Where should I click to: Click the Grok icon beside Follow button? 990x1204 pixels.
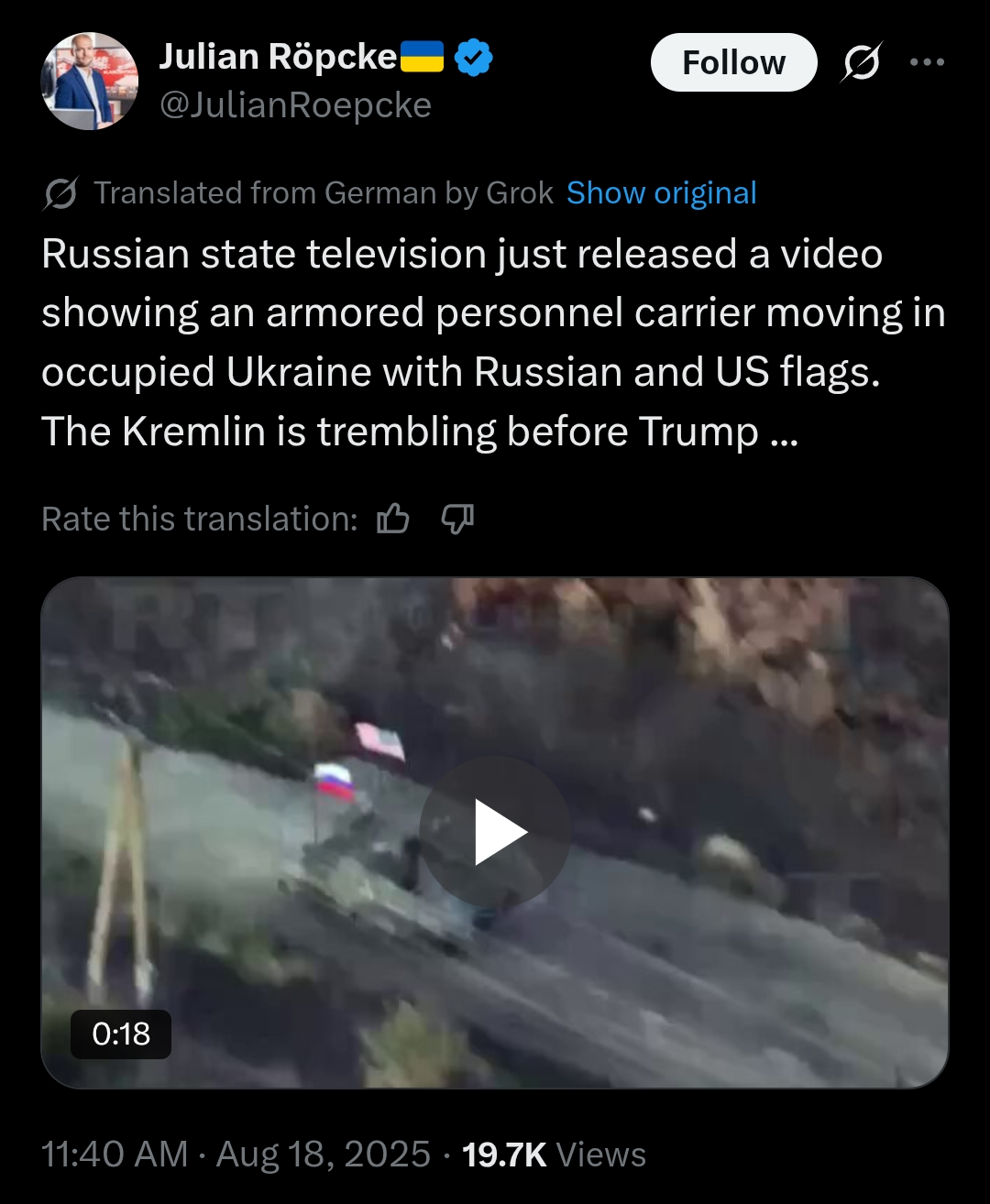(861, 62)
